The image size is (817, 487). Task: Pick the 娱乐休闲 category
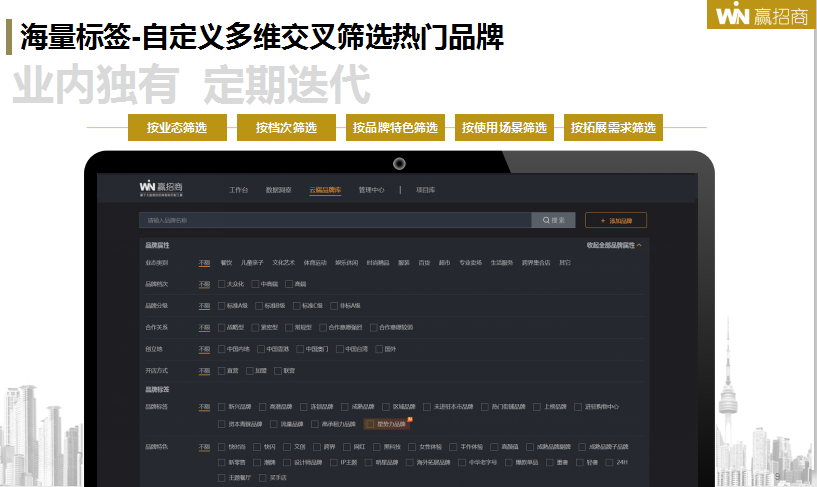(x=346, y=263)
